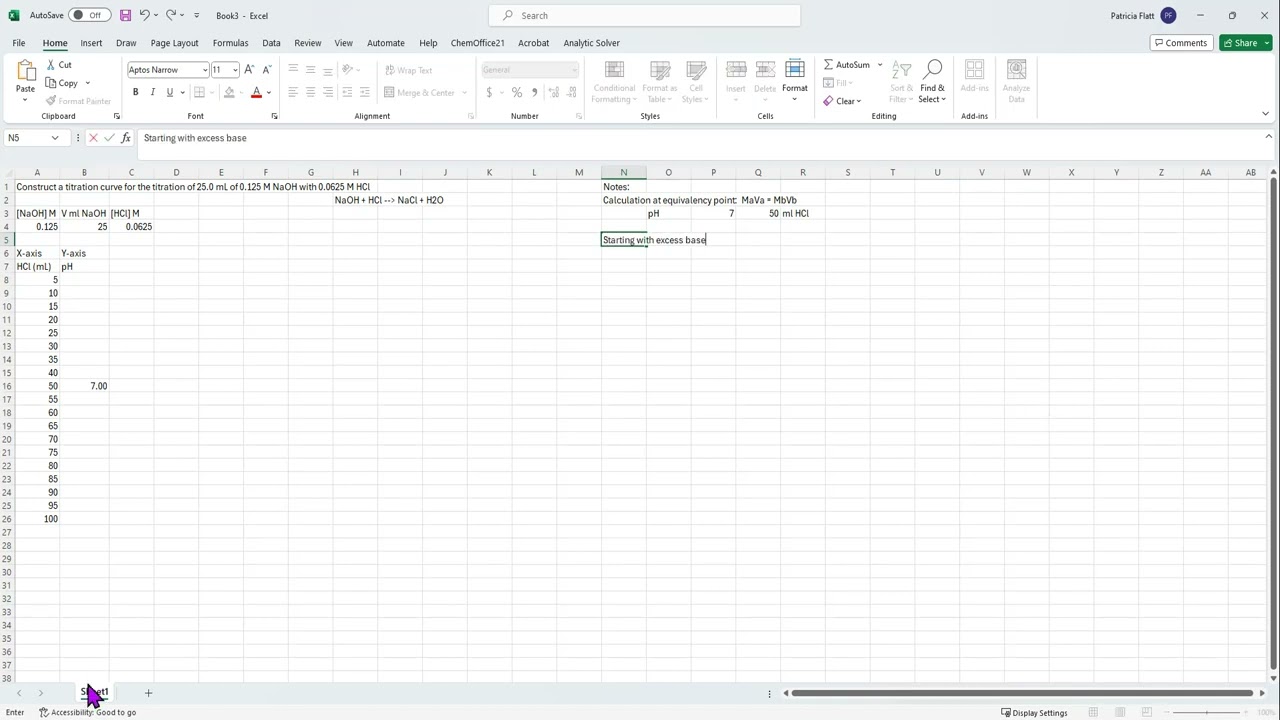Click the Redo arrow in title bar
Image resolution: width=1280 pixels, height=720 pixels.
click(171, 15)
